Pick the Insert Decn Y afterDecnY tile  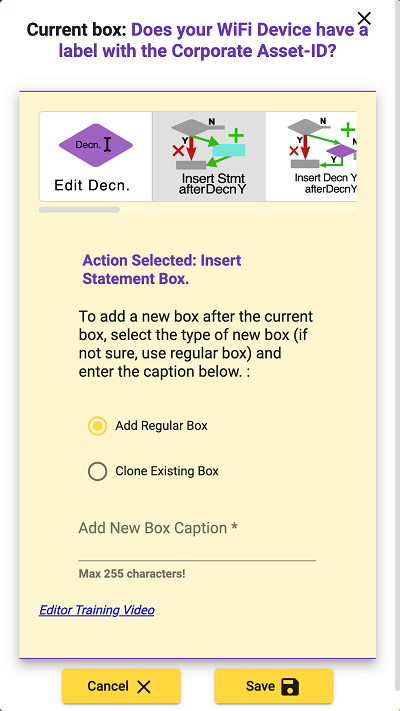pos(311,156)
